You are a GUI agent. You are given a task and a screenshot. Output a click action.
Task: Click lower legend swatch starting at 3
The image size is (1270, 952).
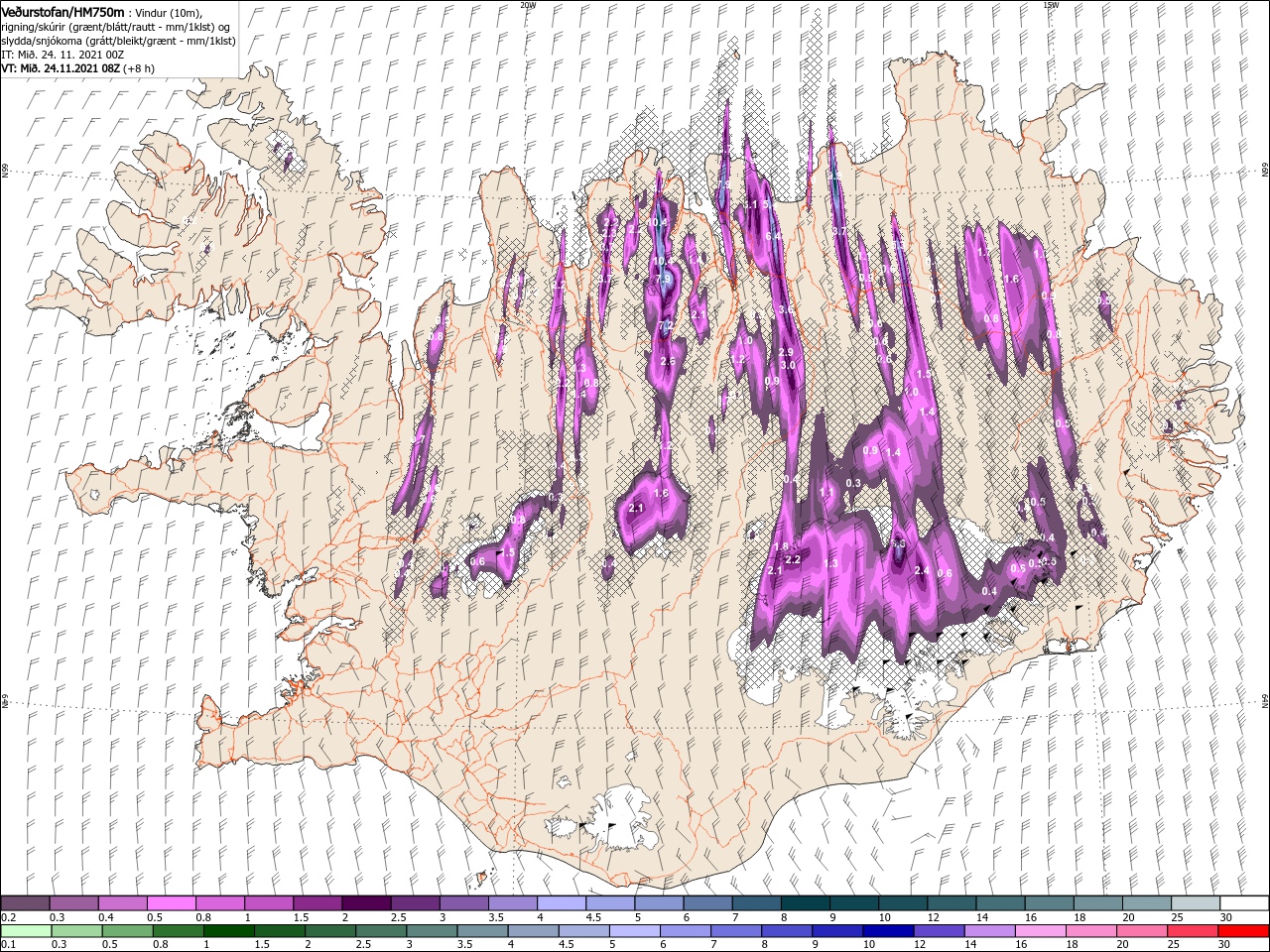coord(431,931)
